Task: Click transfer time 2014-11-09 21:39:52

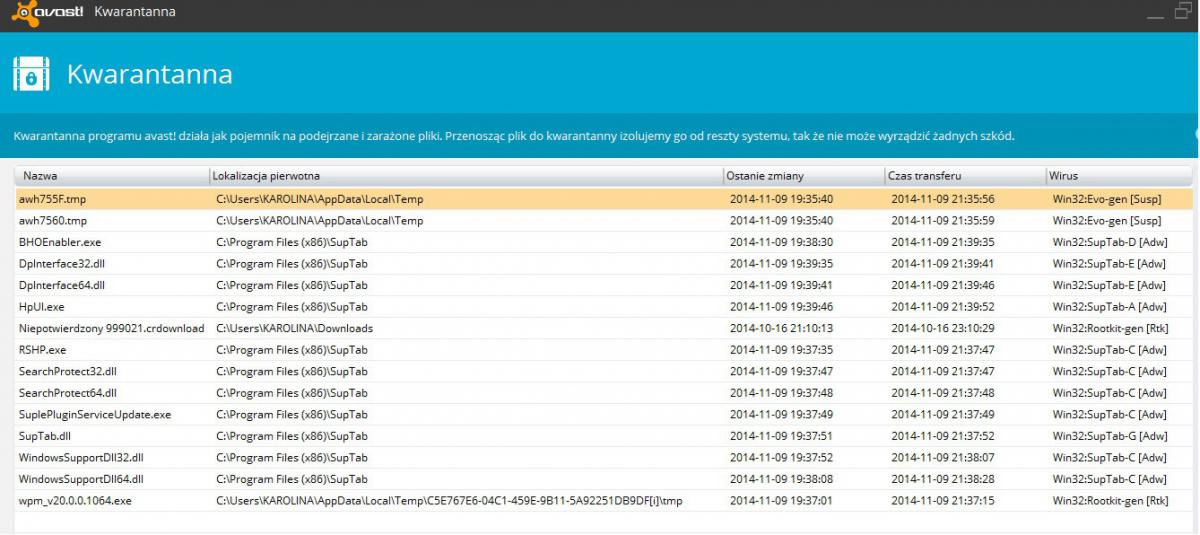Action: (943, 307)
